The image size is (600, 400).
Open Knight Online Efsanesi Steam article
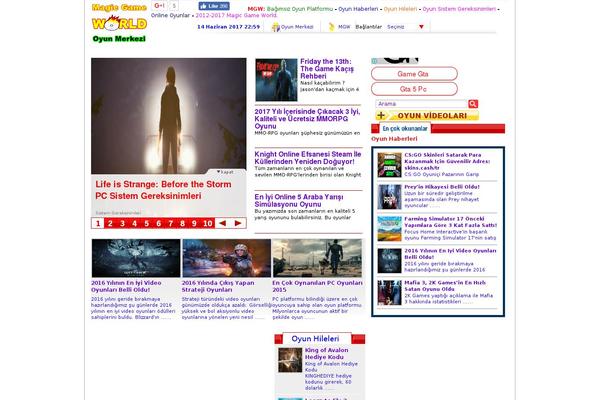click(x=308, y=158)
